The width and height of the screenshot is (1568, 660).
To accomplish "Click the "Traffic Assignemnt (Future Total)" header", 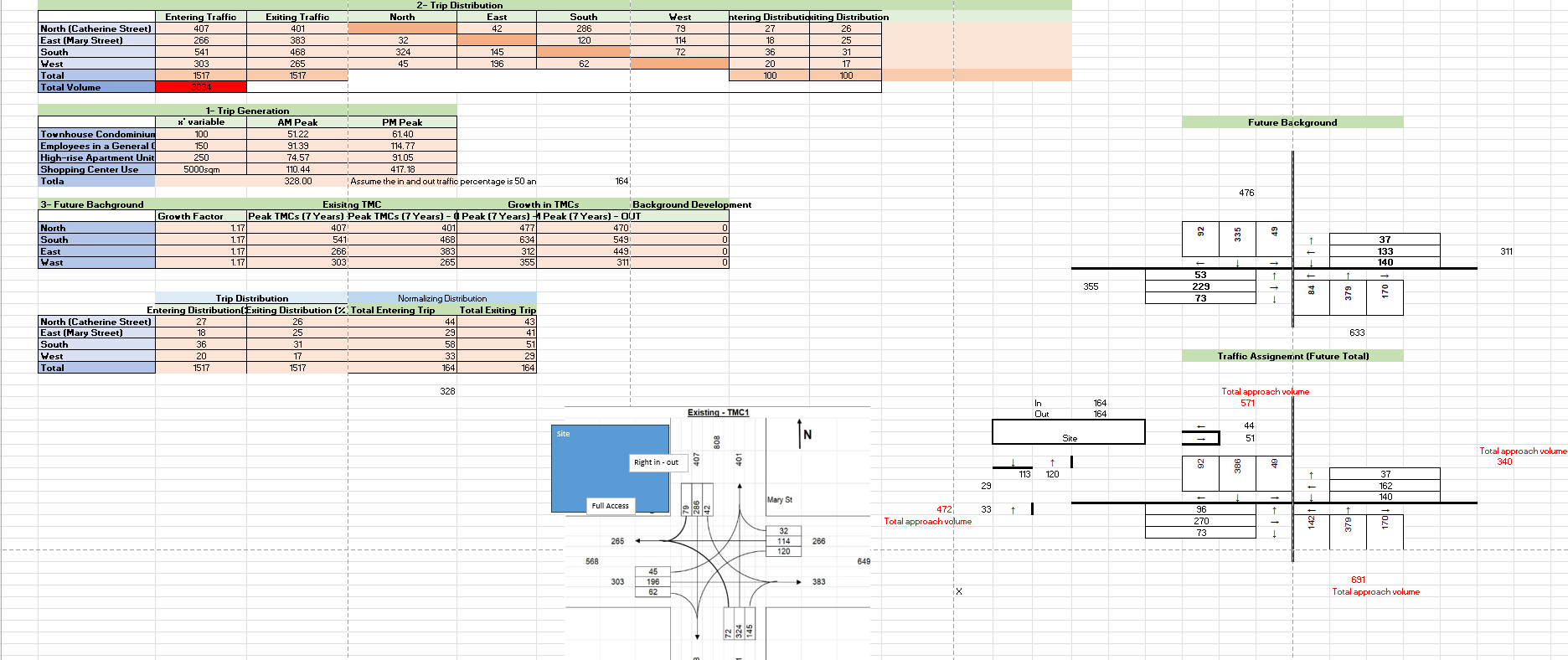I will click(1292, 356).
